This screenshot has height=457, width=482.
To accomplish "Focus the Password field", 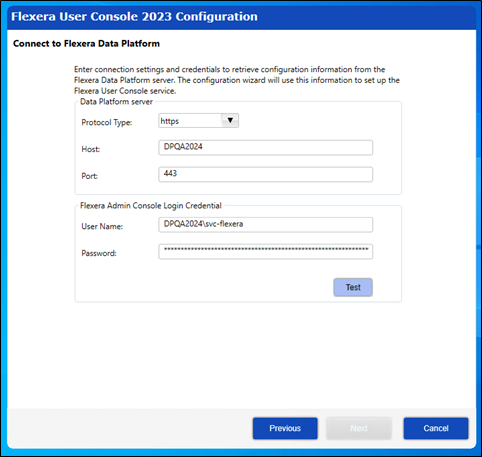I will pyautogui.click(x=265, y=252).
